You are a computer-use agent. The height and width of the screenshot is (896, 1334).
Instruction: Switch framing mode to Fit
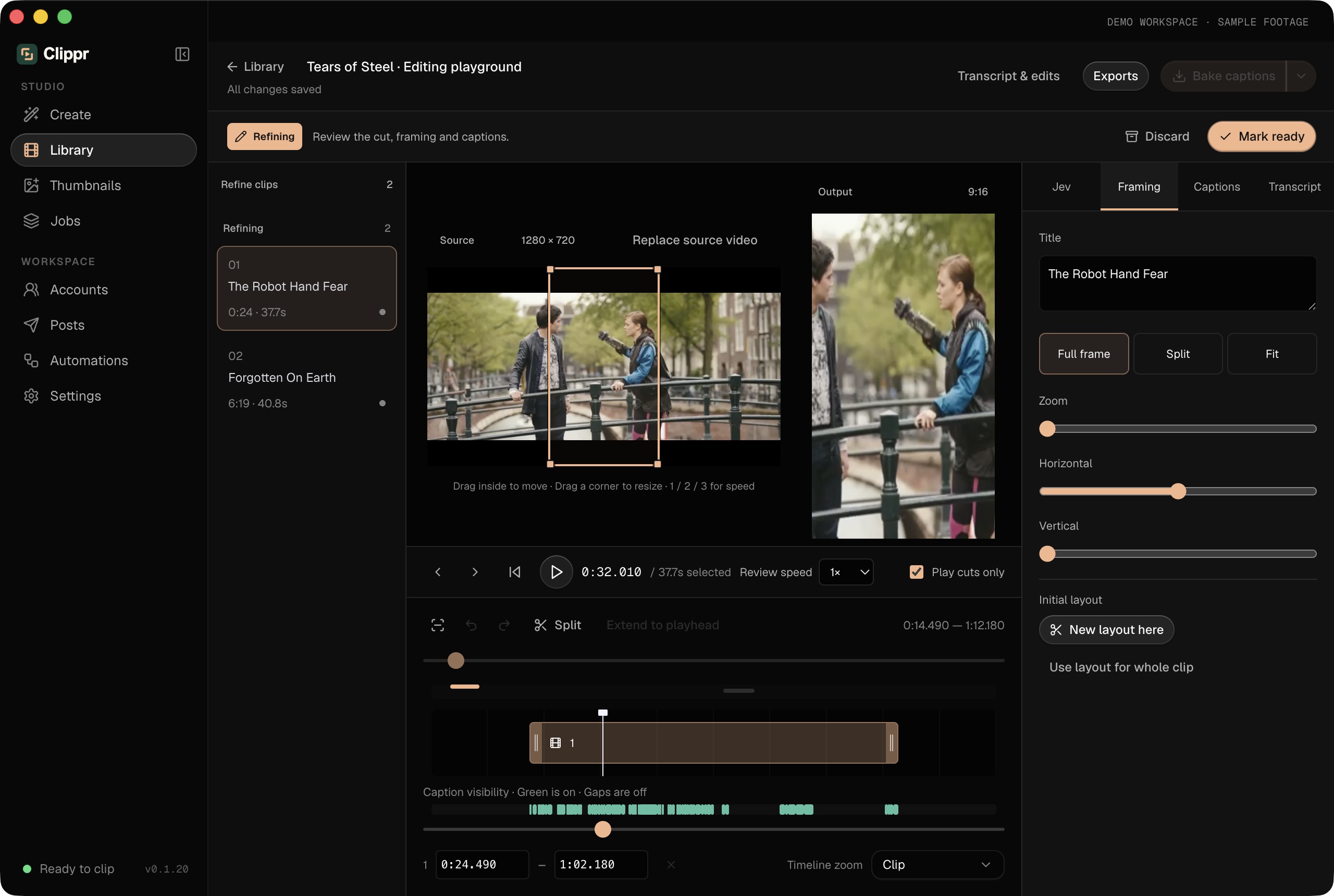tap(1271, 354)
